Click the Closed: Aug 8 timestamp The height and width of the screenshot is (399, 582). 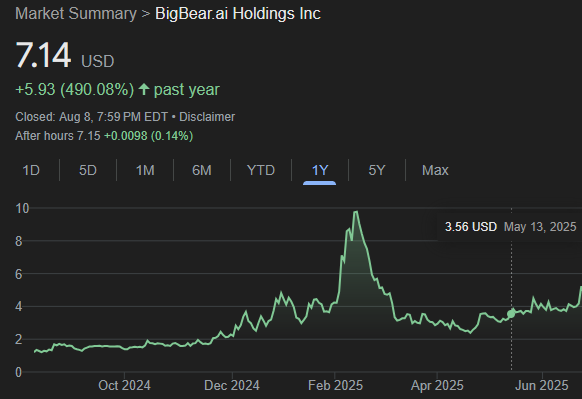[91, 117]
